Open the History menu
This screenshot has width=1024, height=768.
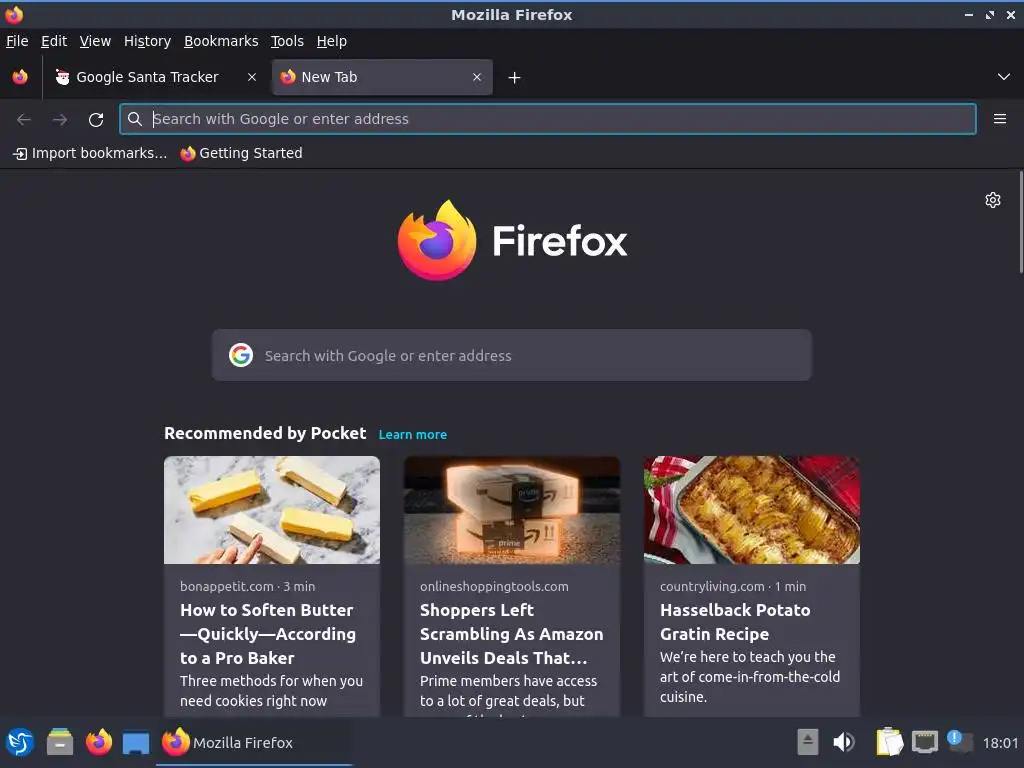coord(148,41)
